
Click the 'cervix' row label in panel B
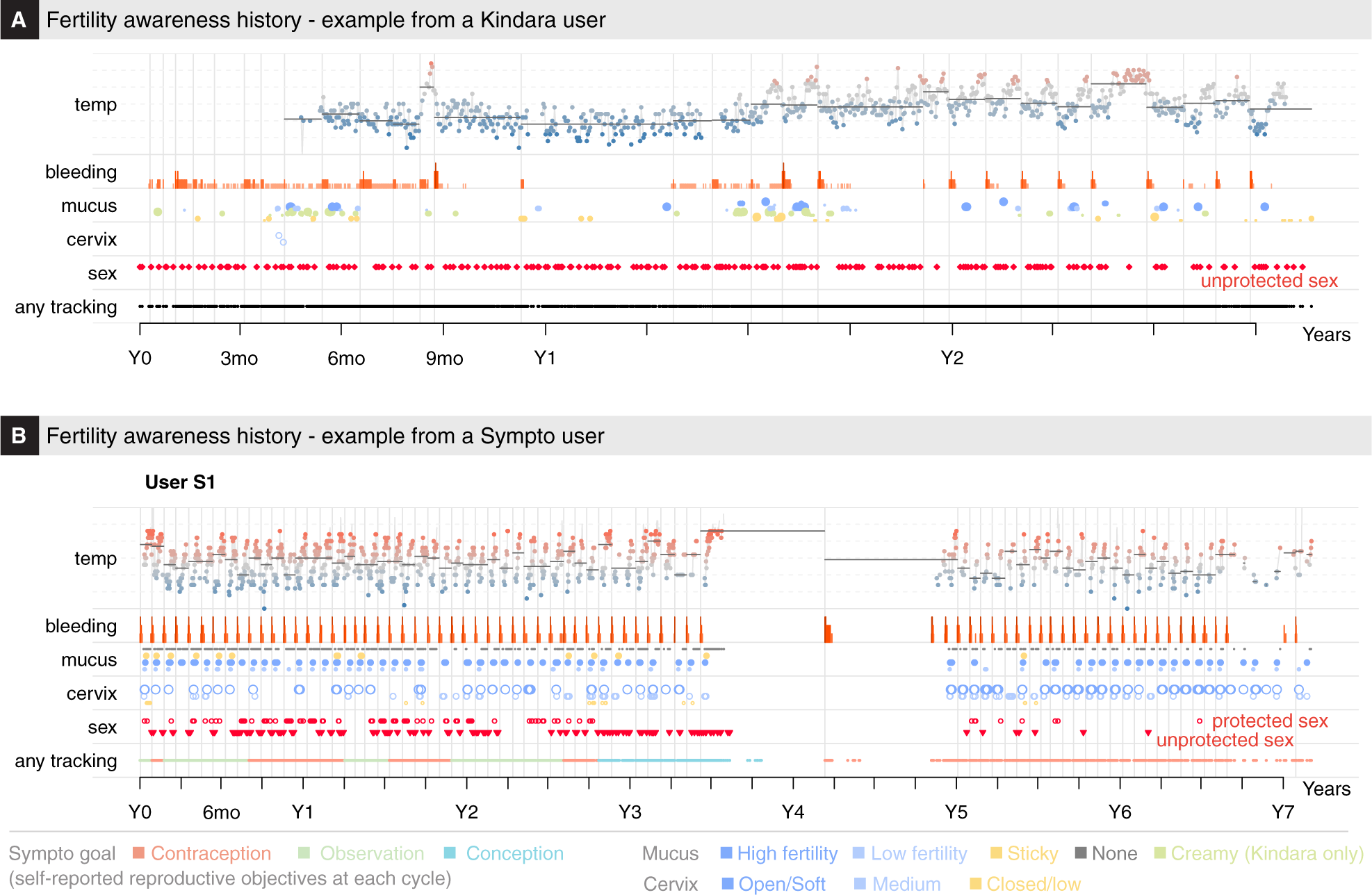click(92, 693)
